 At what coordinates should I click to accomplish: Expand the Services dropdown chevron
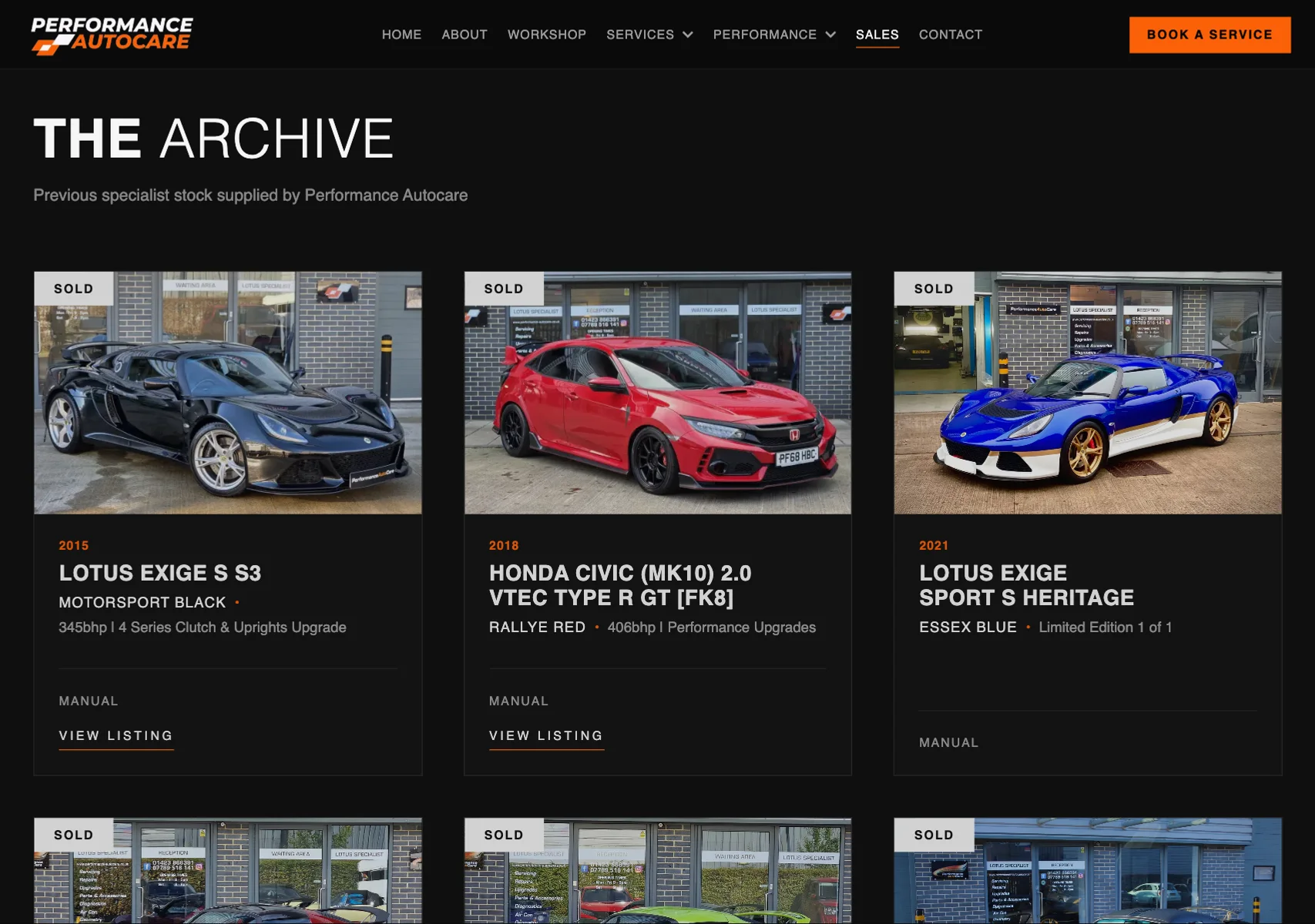[x=688, y=35]
